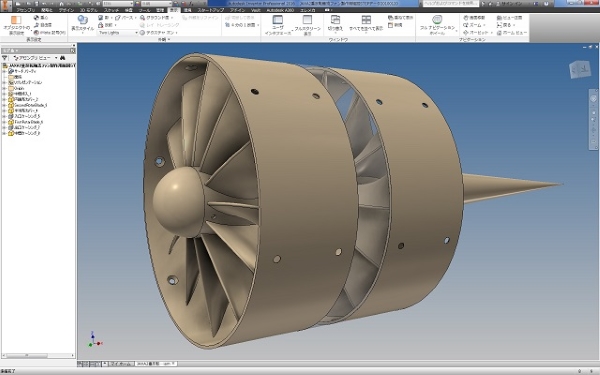The image size is (600, 375).
Task: Click the help search input field
Action: [x=450, y=3]
